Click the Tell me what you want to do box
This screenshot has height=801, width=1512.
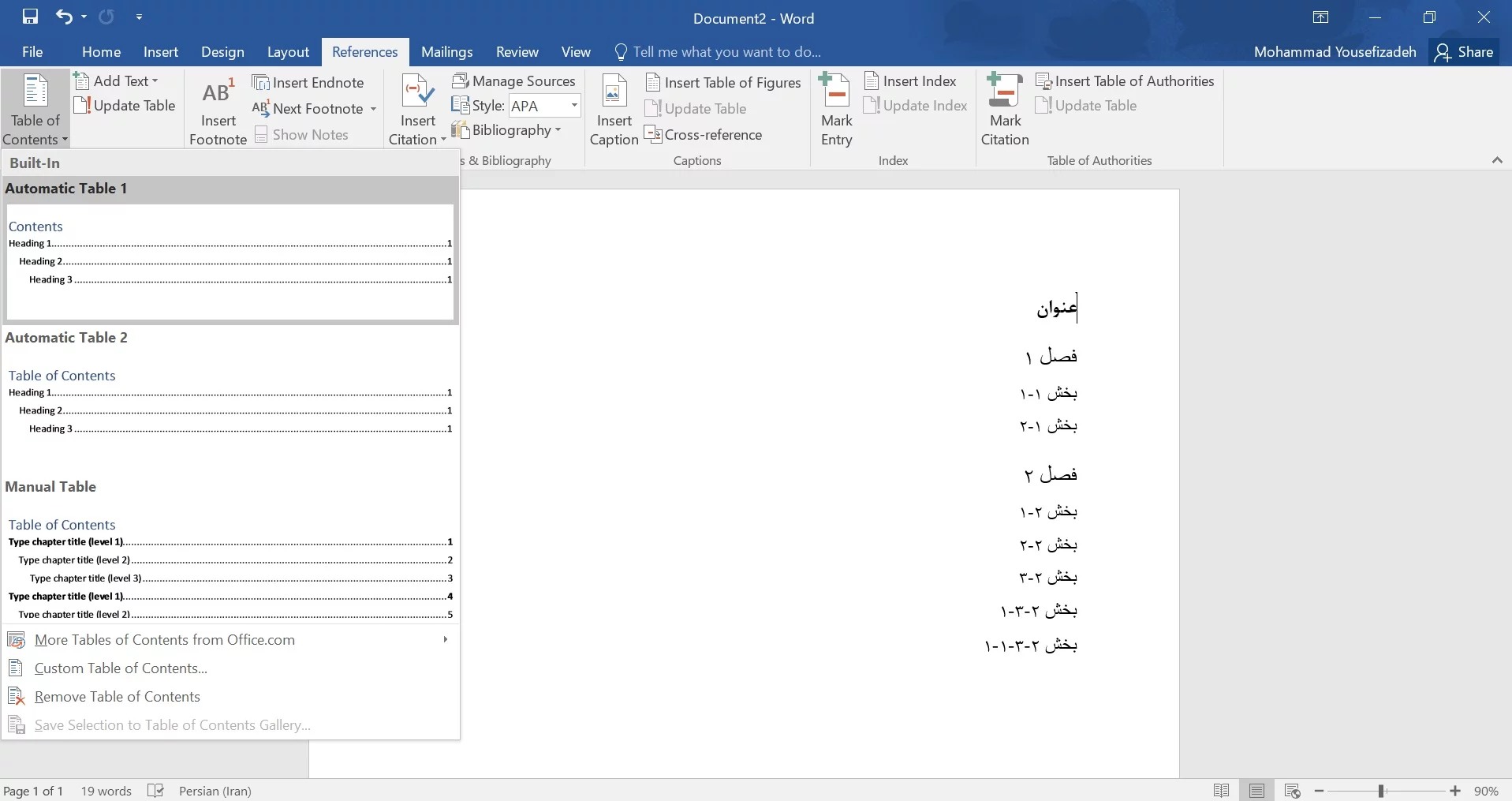click(718, 52)
